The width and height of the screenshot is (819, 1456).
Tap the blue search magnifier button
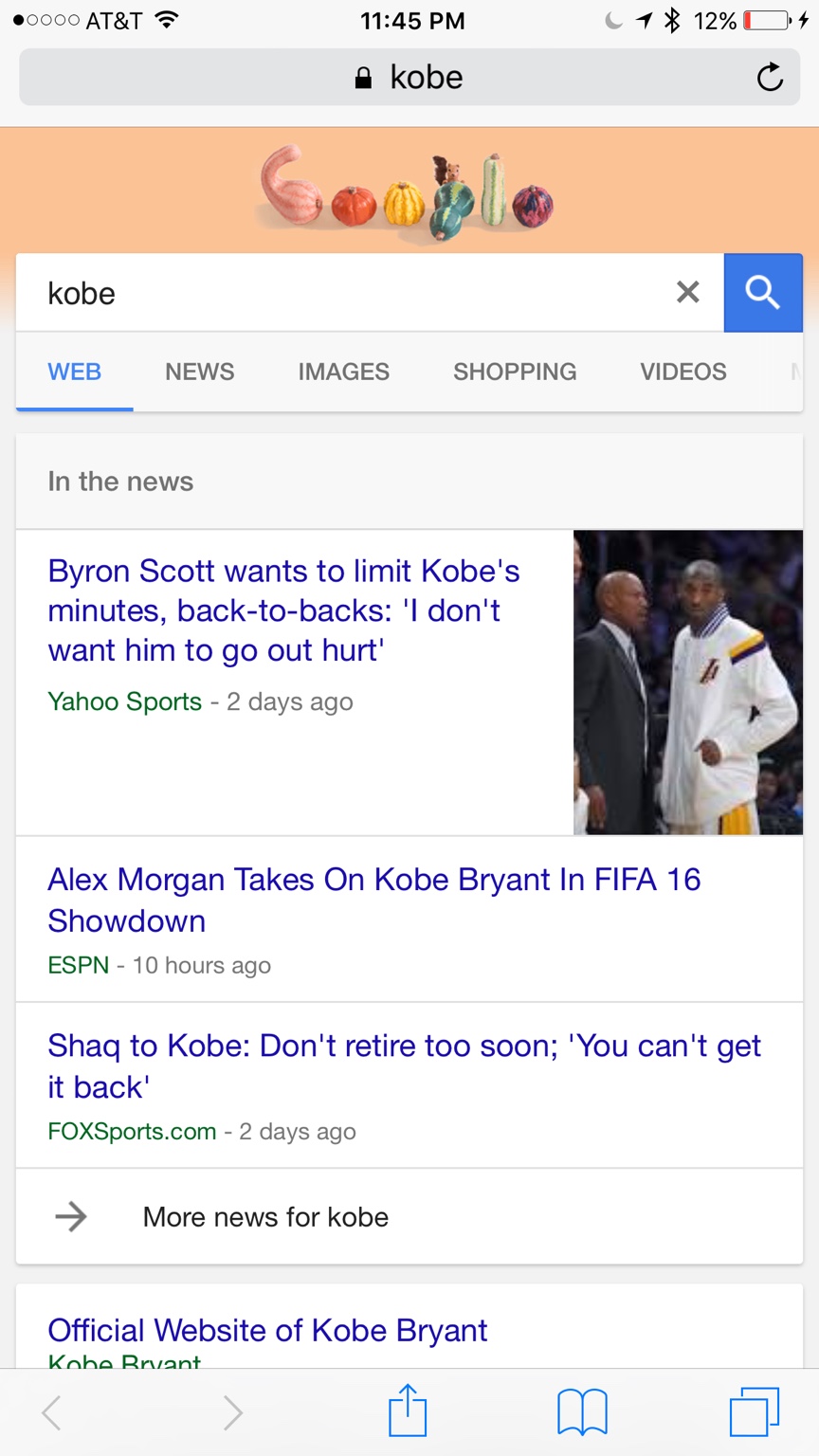tap(763, 293)
